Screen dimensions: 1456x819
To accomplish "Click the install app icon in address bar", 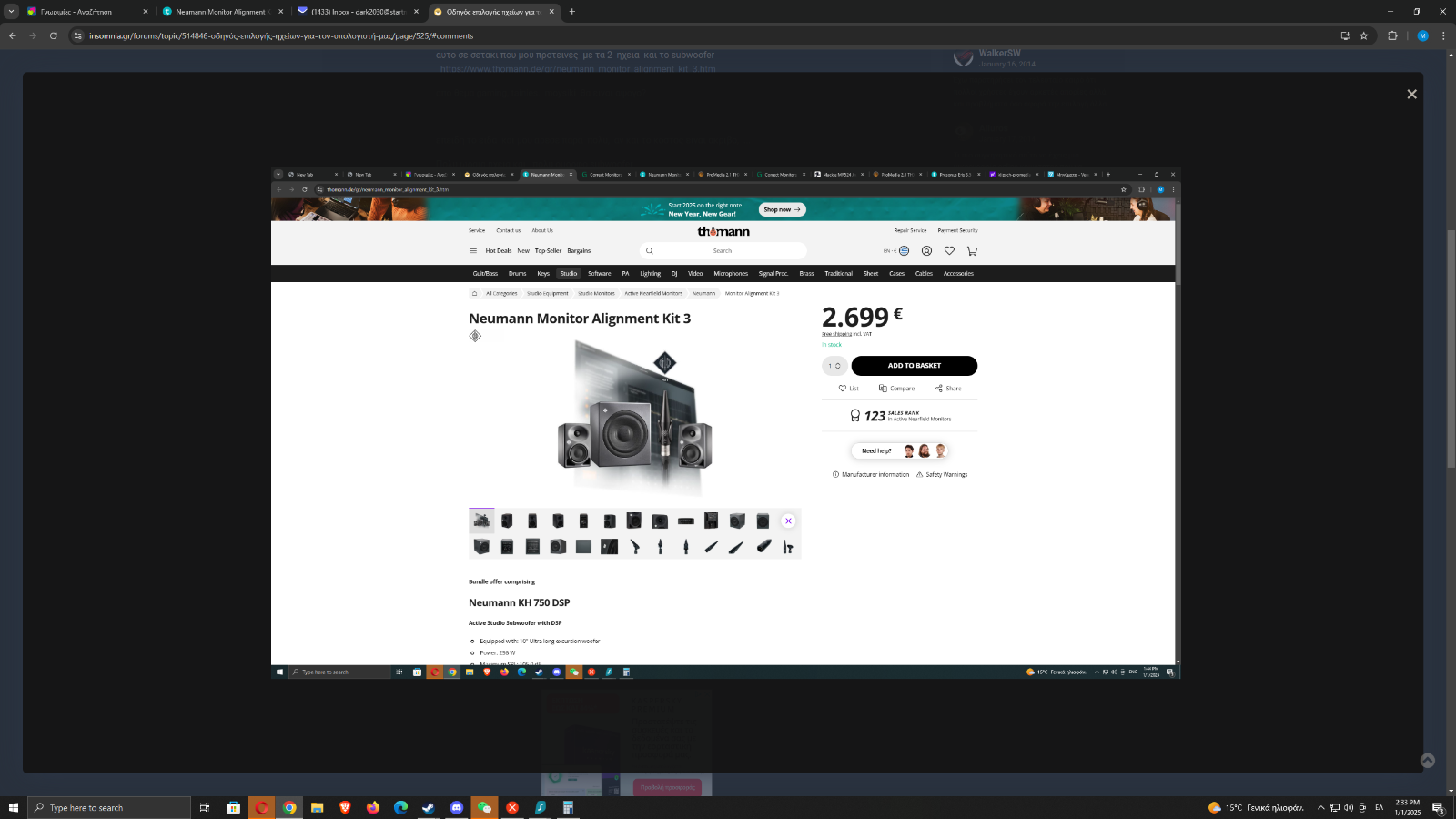I will 1345,35.
